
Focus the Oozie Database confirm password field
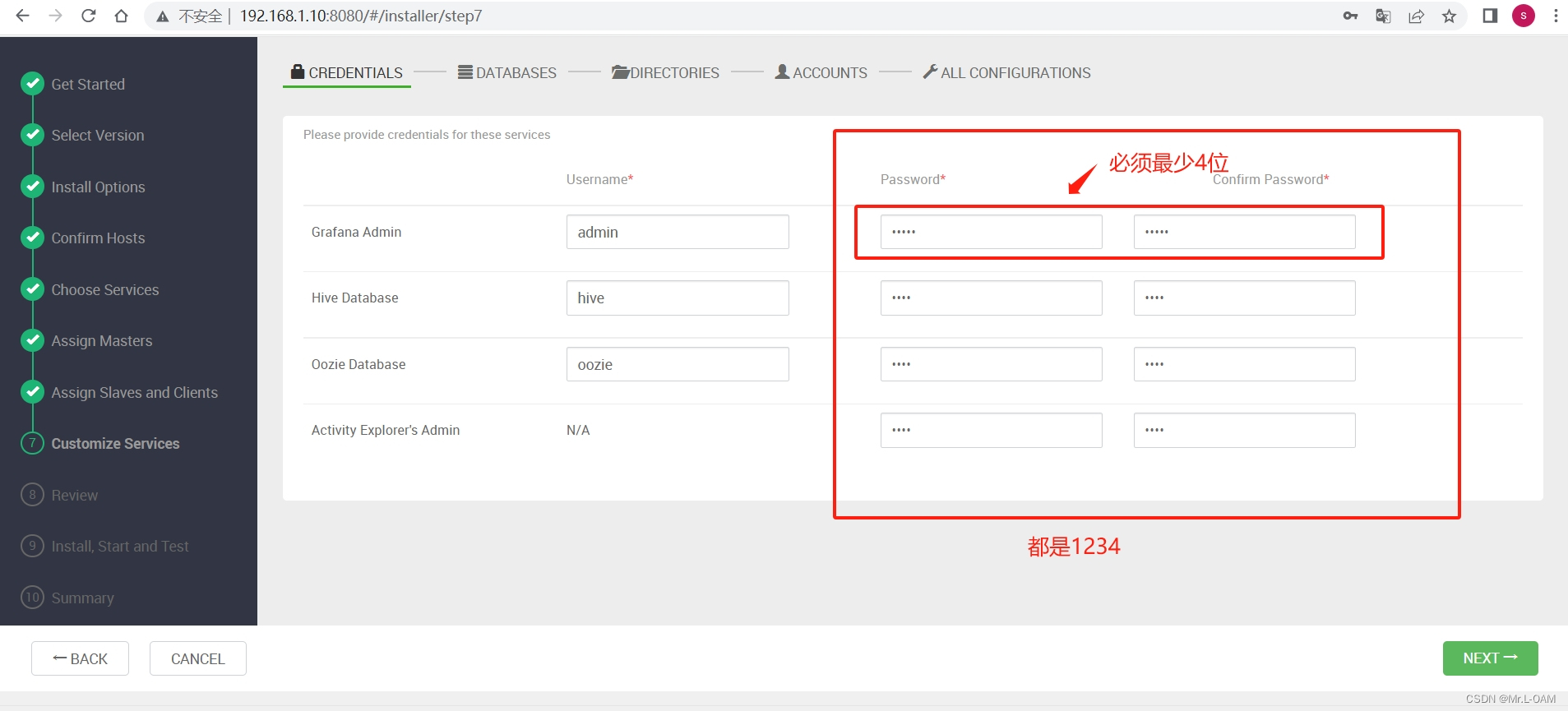tap(1244, 364)
